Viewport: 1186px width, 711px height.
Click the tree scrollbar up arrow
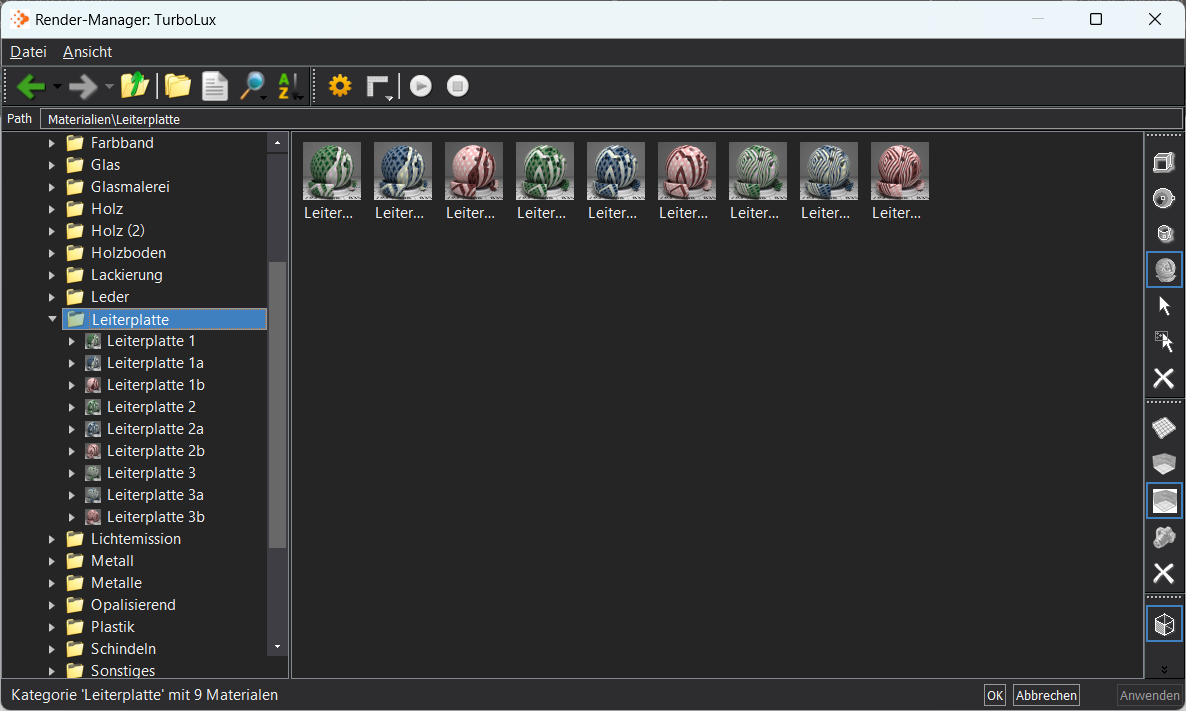[x=278, y=142]
